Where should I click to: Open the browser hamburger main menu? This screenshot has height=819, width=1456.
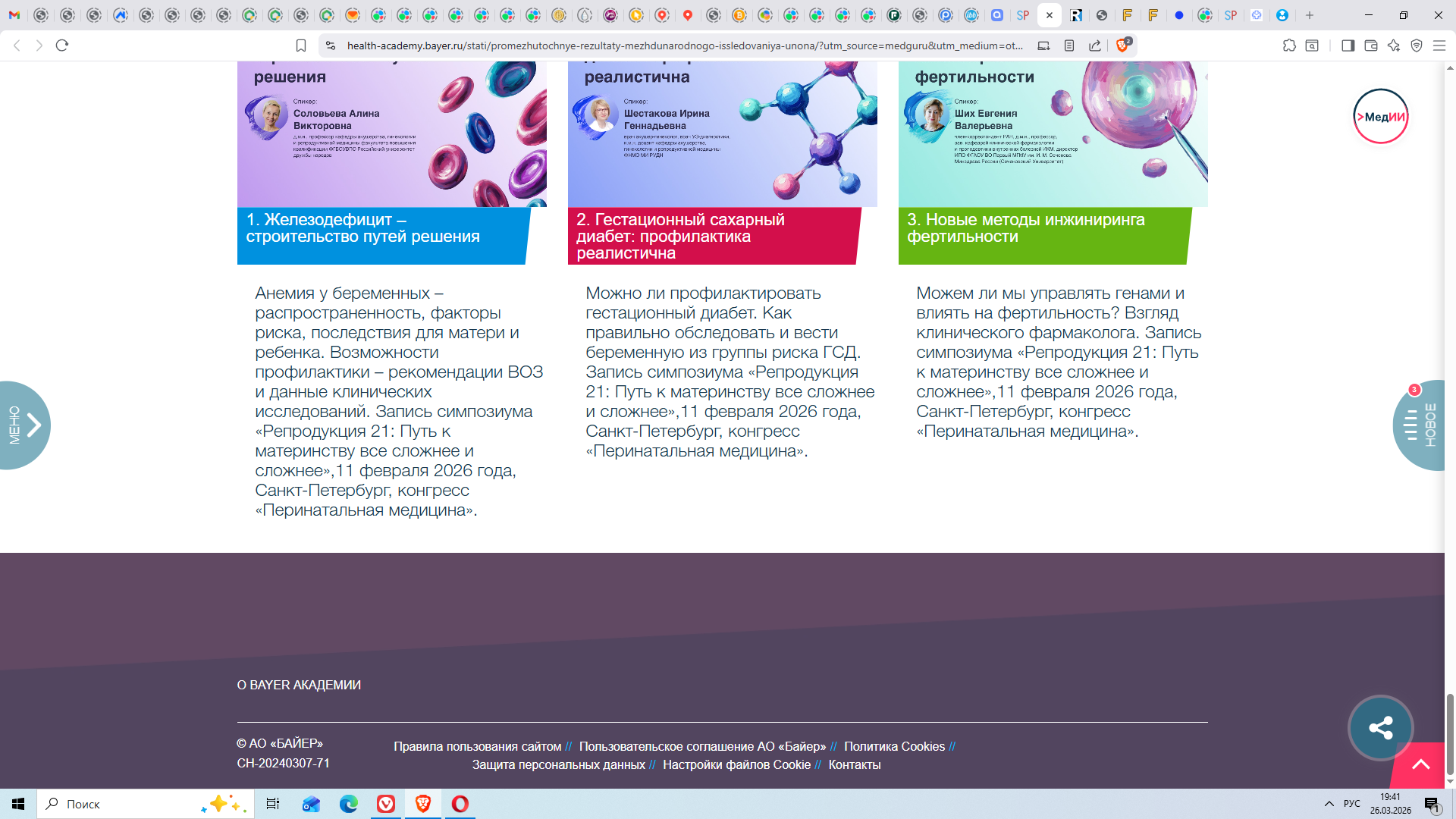[x=1439, y=45]
